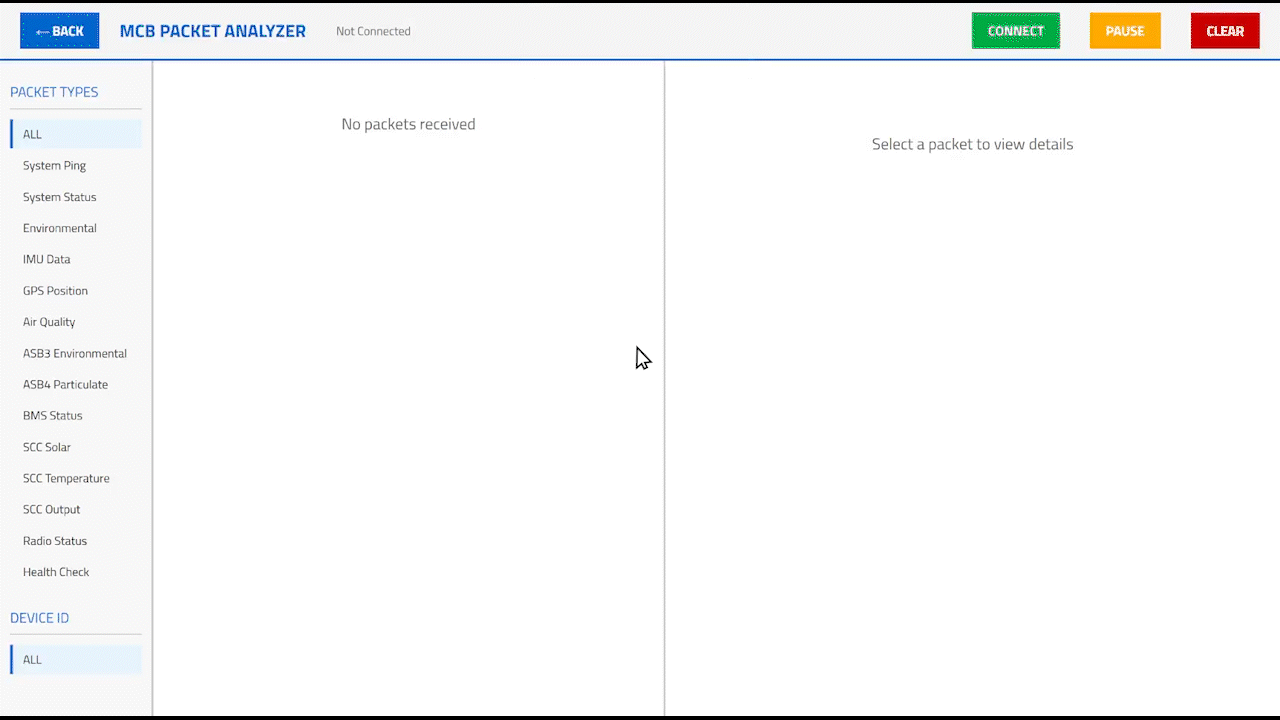Select ASB3 Environmental packet type
Screen dimensions: 1280x720
[x=75, y=353]
